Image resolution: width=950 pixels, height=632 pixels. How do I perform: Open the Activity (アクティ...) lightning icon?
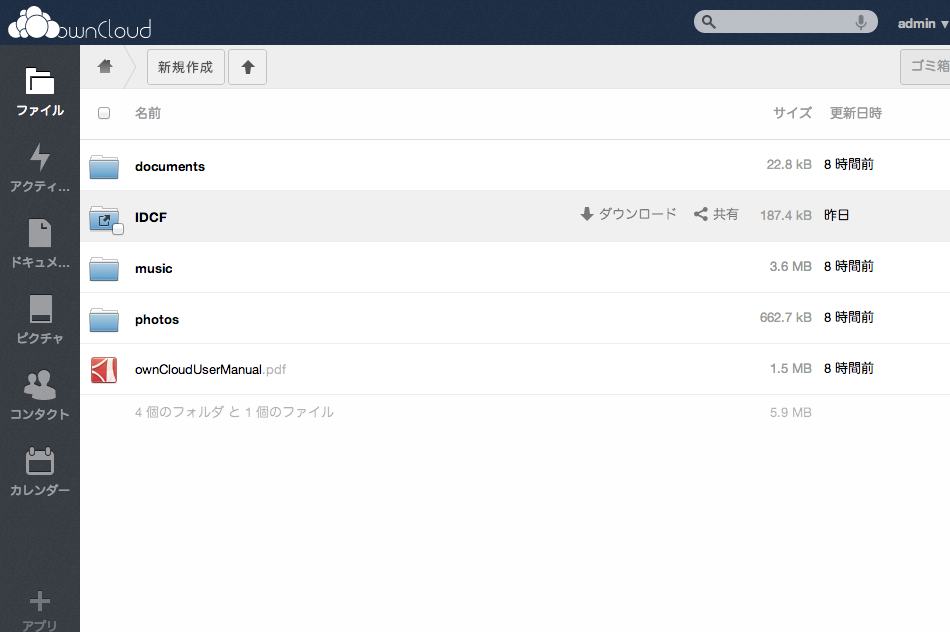[x=40, y=158]
